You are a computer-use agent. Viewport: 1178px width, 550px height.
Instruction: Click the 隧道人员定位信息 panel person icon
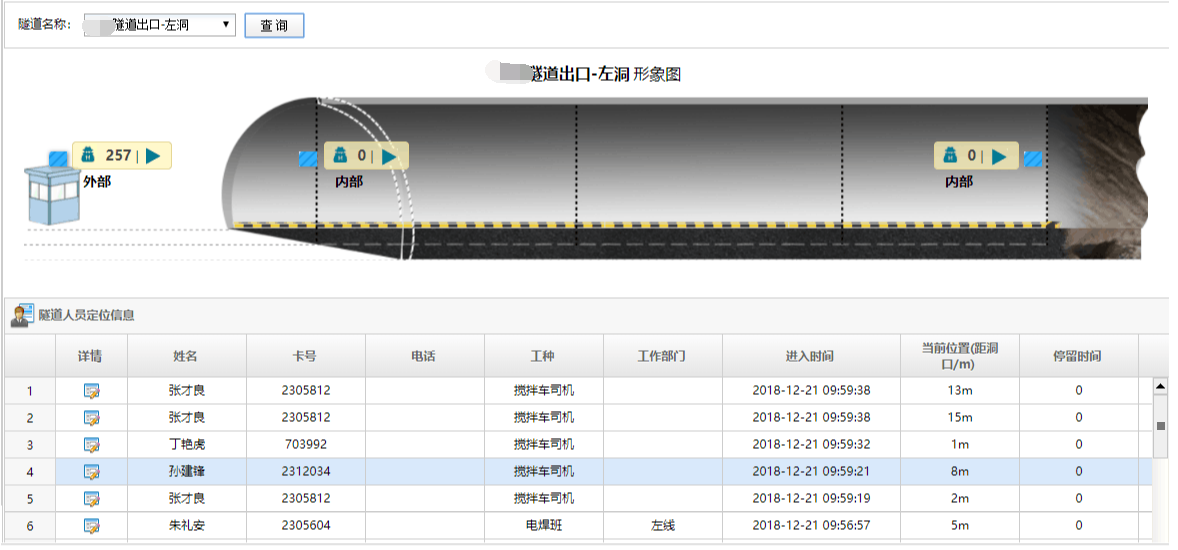22,316
